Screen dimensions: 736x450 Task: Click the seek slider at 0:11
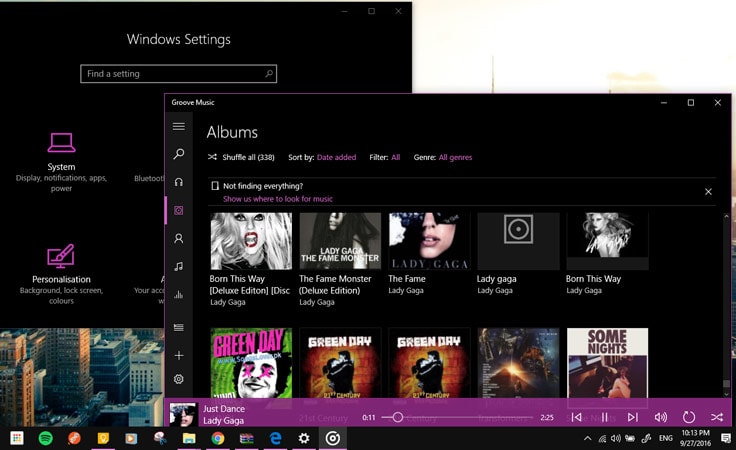(398, 417)
